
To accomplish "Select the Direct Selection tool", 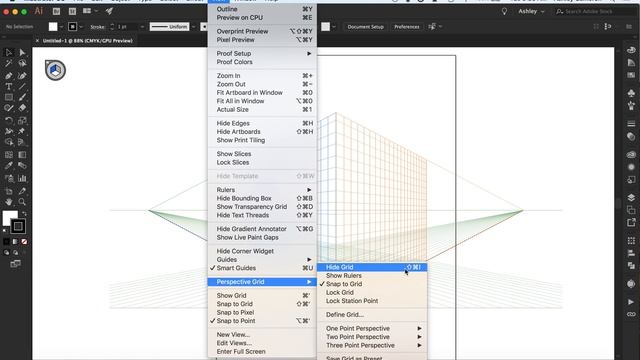I will [22, 52].
